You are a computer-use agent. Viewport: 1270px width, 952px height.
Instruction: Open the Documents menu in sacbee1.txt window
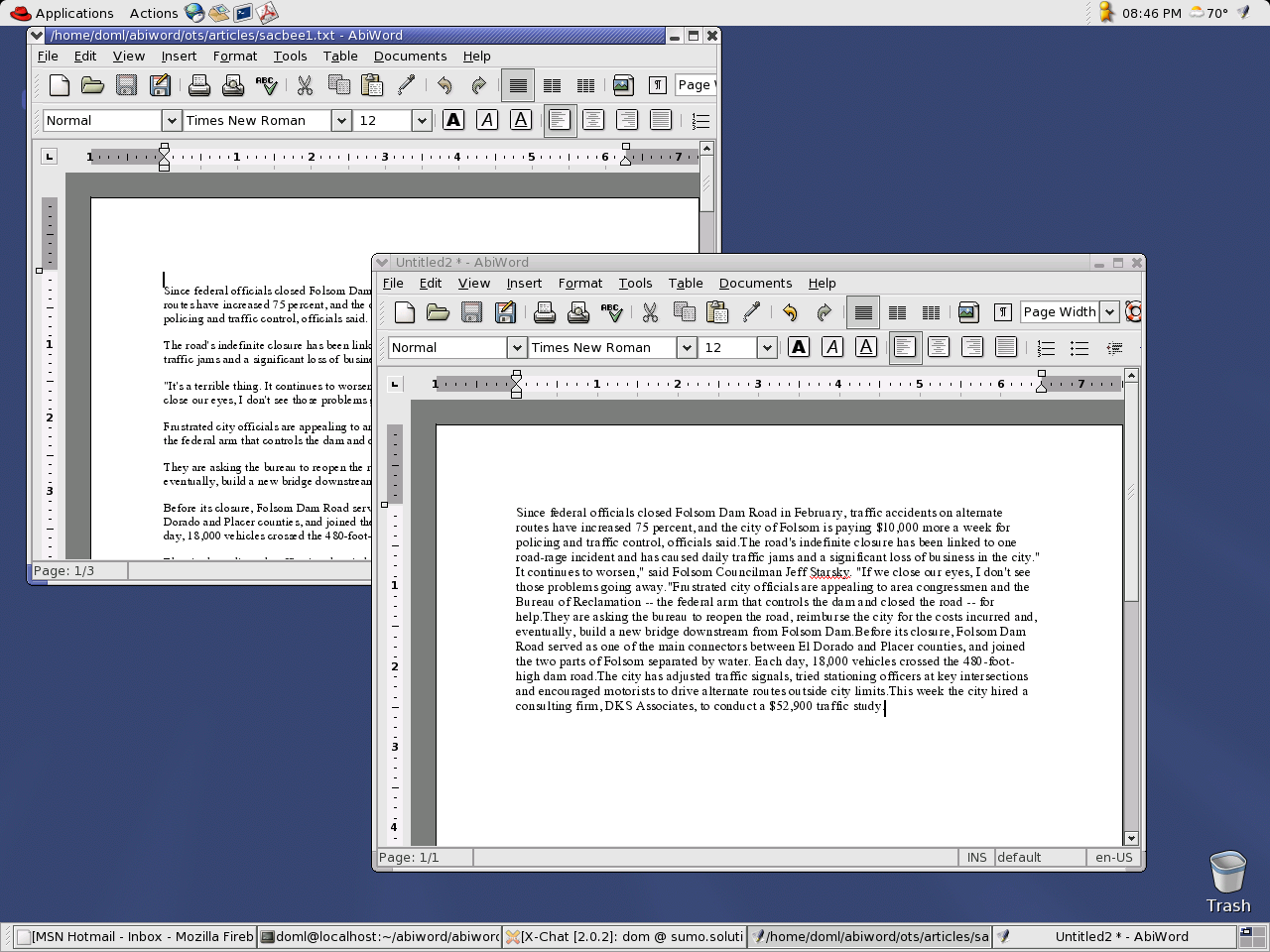[410, 57]
